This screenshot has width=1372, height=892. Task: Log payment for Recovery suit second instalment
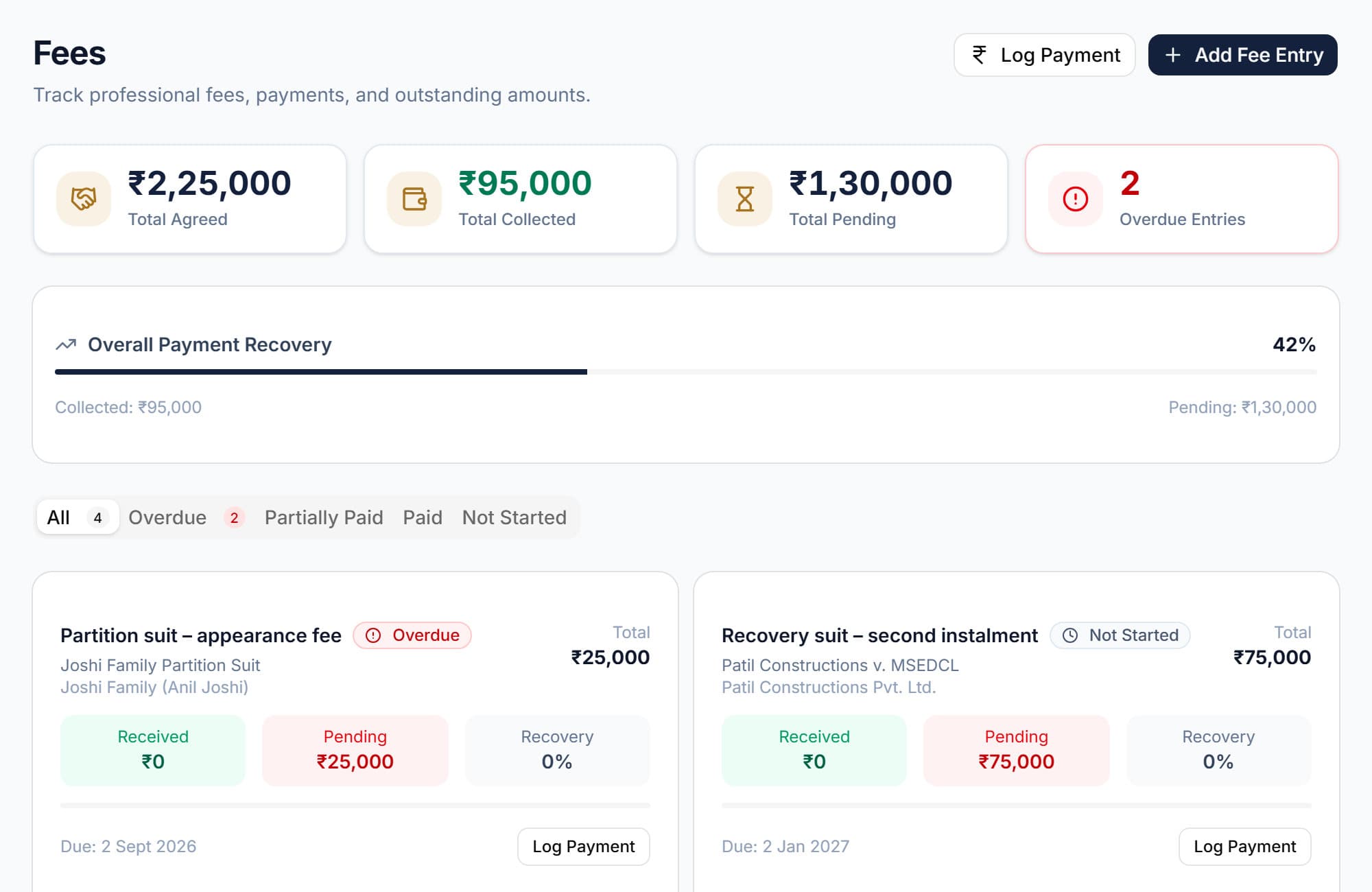click(1245, 847)
